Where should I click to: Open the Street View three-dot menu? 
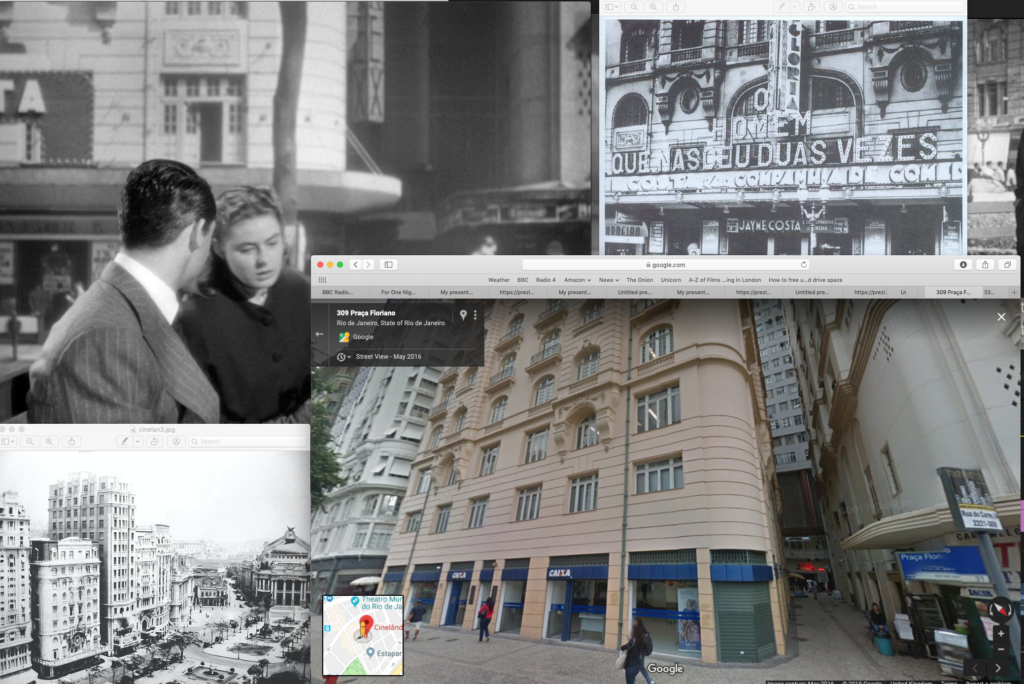[x=475, y=315]
